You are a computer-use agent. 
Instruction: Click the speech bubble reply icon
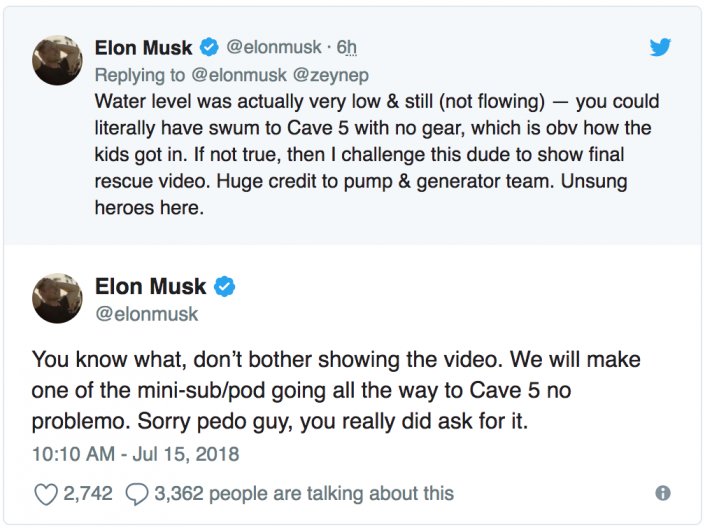[139, 492]
